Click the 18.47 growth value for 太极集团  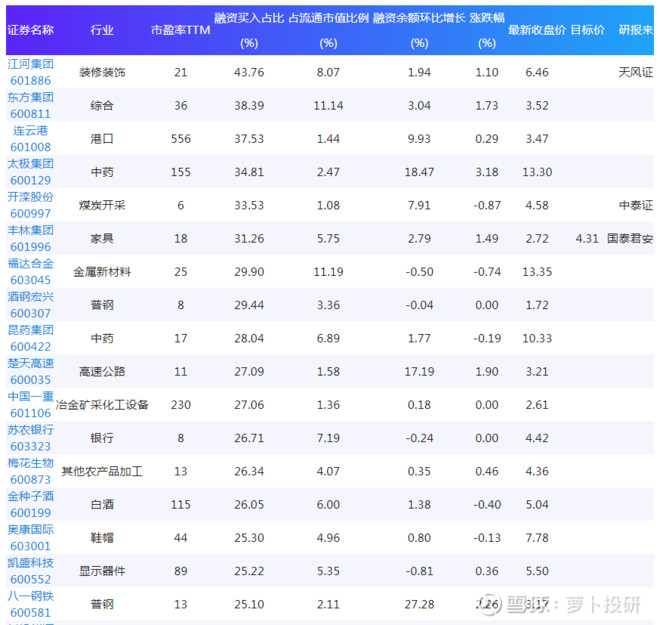click(x=419, y=172)
